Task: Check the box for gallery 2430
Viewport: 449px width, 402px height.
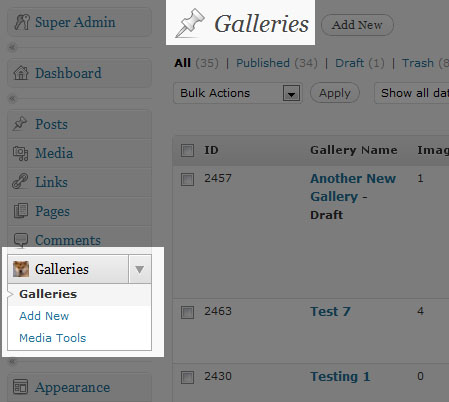Action: (187, 378)
